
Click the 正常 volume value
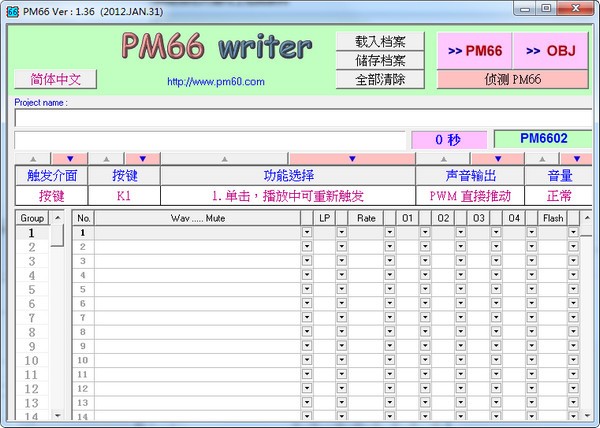[559, 196]
